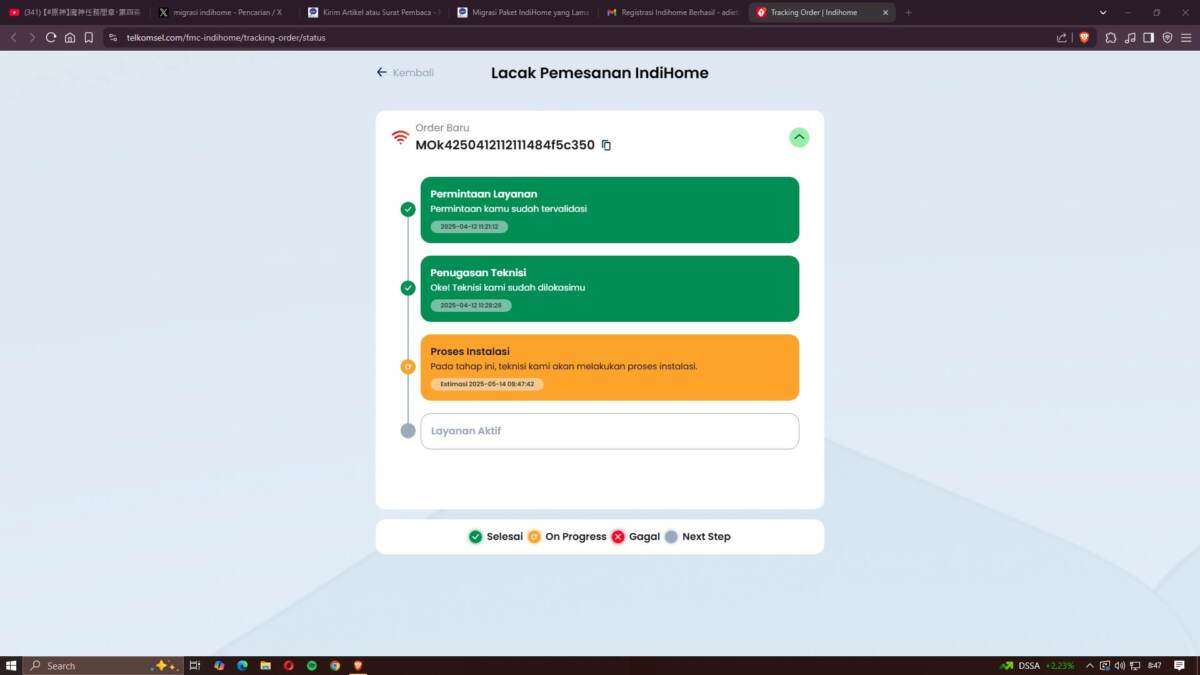This screenshot has height=675, width=1200.
Task: Select the Layanan Aktif step box
Action: (610, 431)
